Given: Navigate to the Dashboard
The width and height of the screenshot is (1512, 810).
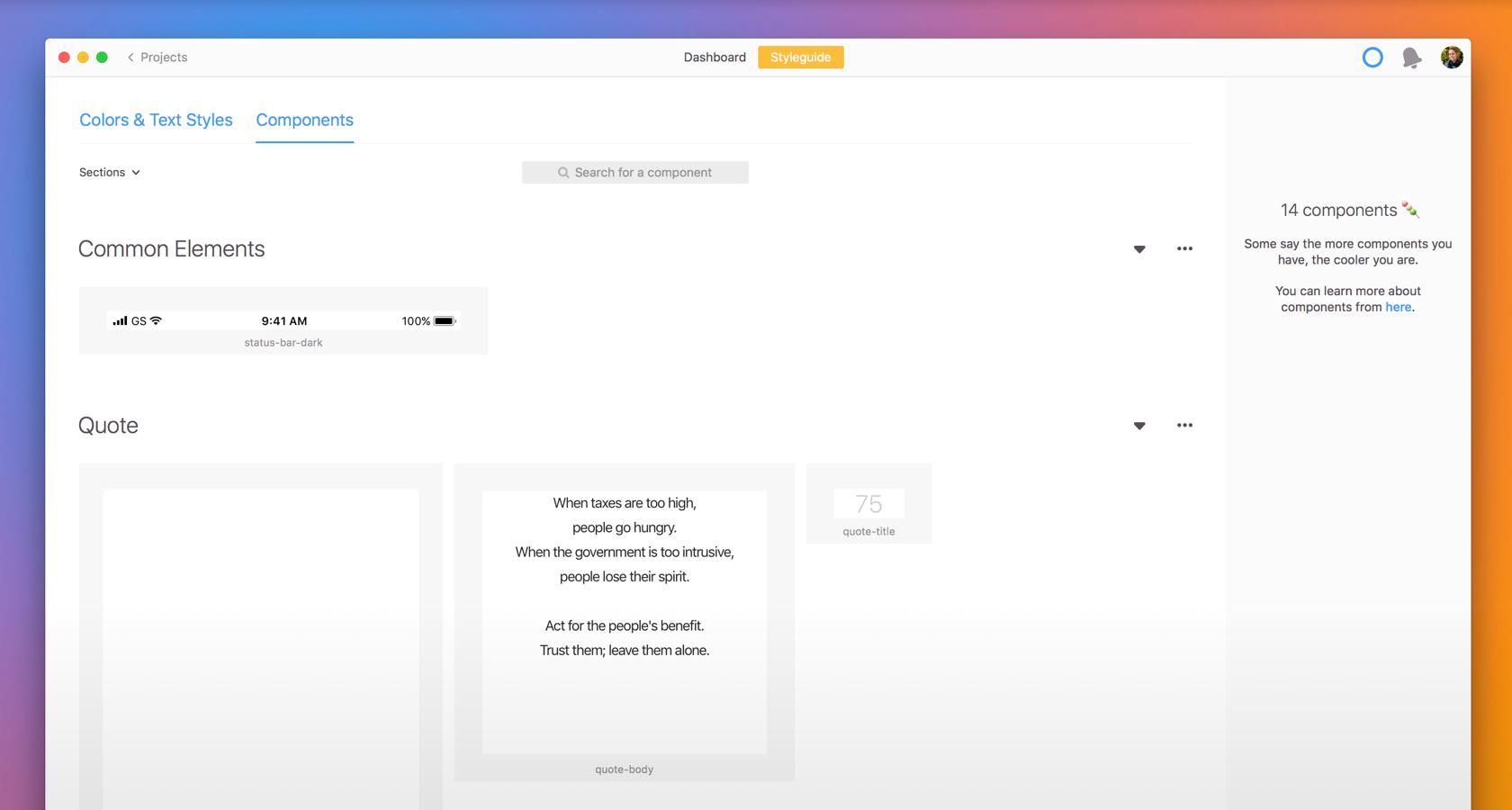Looking at the screenshot, I should [715, 57].
